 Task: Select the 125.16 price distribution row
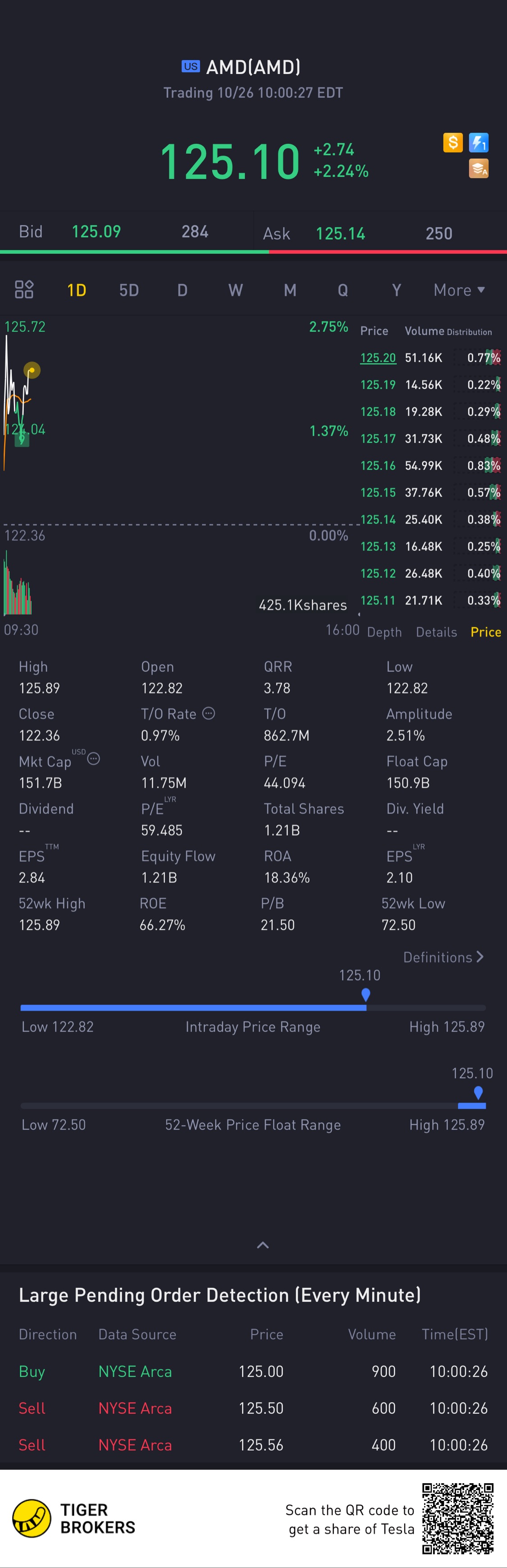(x=430, y=466)
